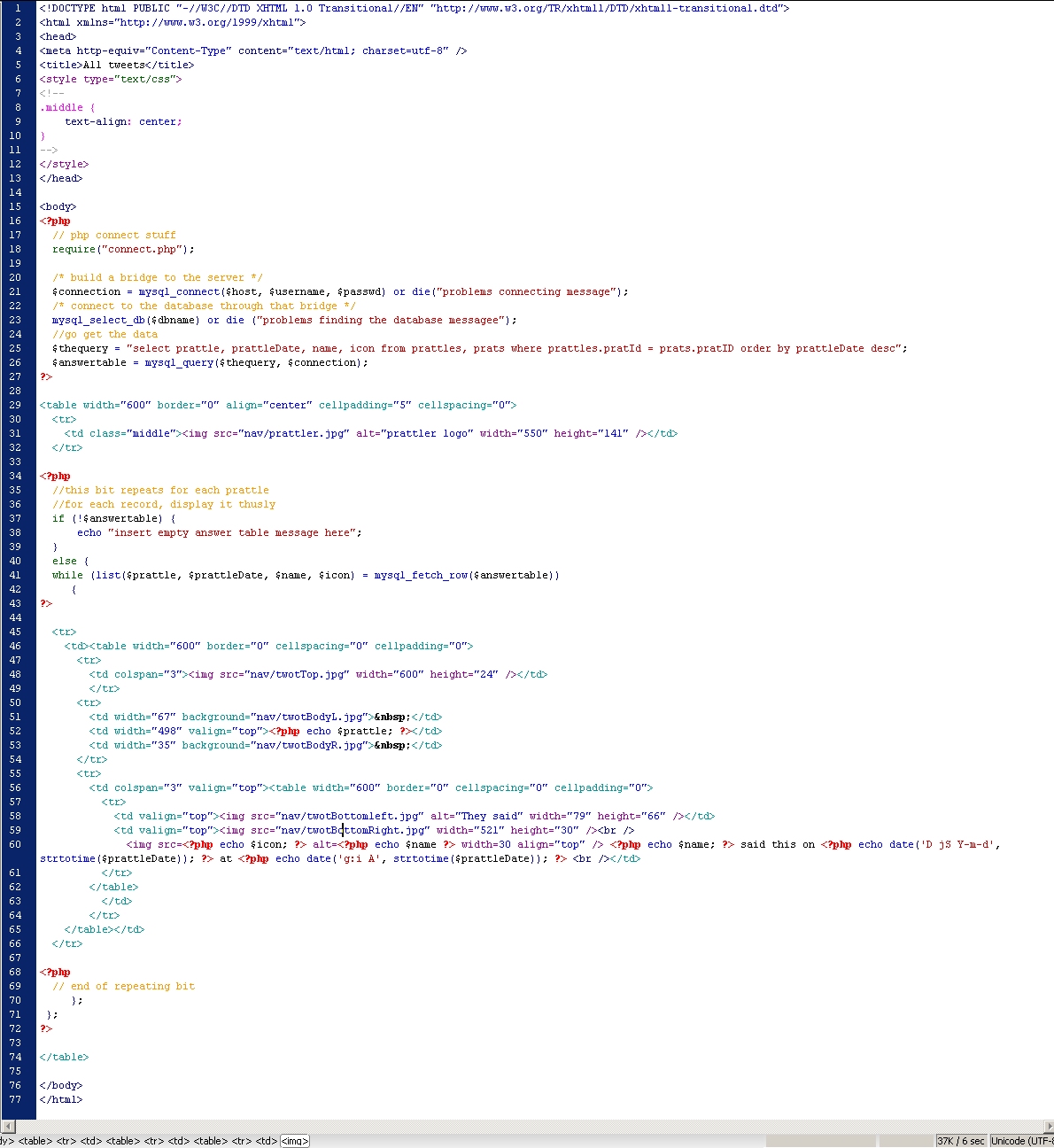Click the mysql_connect function call
The width and height of the screenshot is (1054, 1148).
[x=262, y=291]
